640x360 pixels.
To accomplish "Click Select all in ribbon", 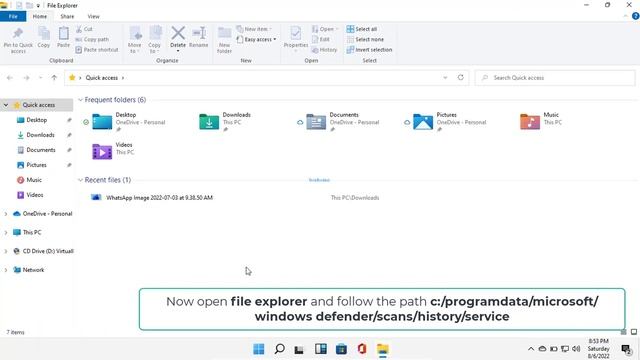I will point(362,29).
